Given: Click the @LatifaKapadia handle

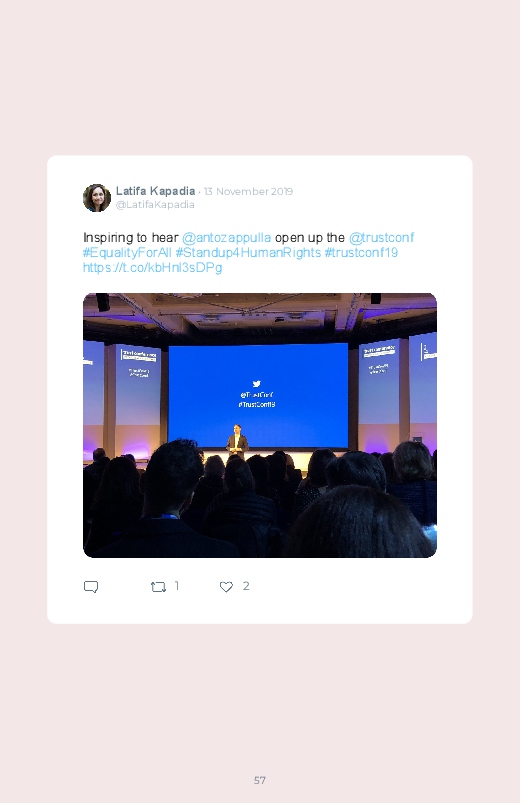Looking at the screenshot, I should coord(155,205).
